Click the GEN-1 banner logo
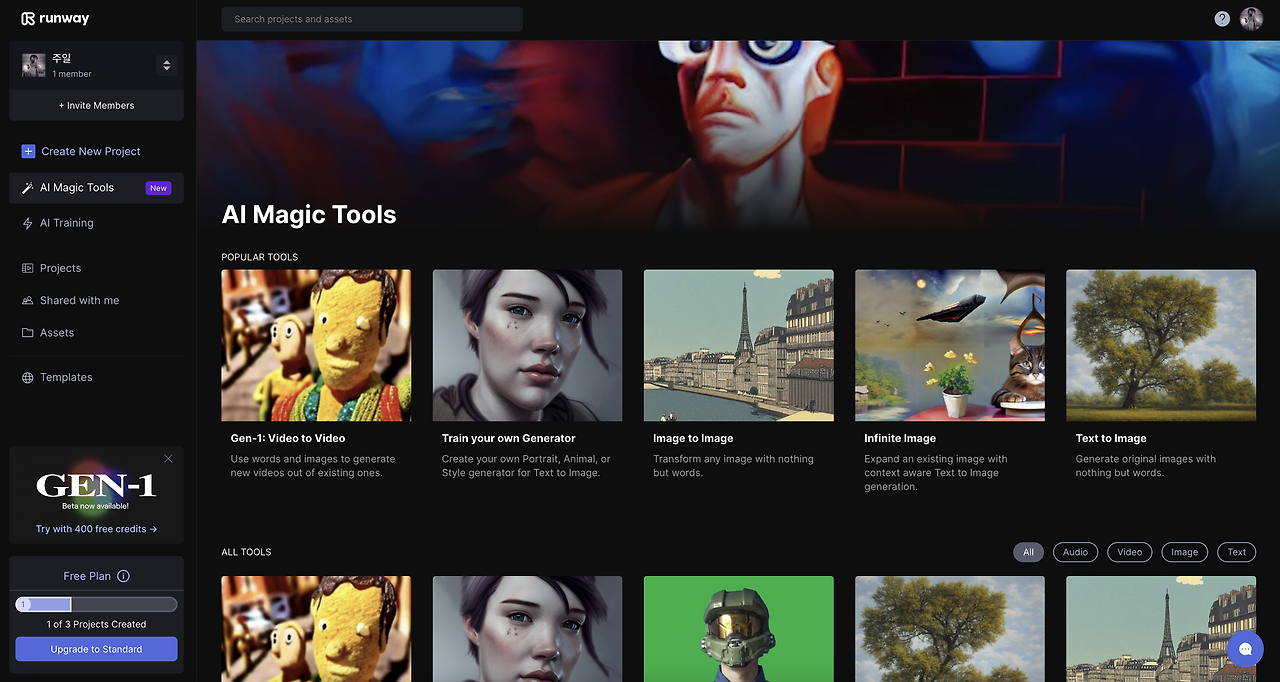The height and width of the screenshot is (682, 1280). 96,487
